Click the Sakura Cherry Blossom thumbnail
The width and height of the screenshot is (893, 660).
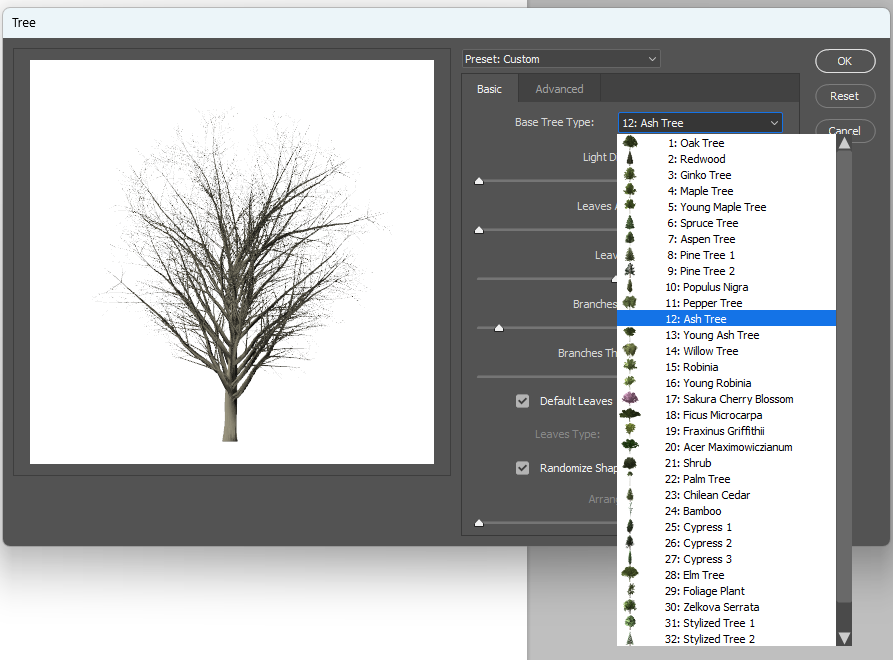(x=630, y=398)
